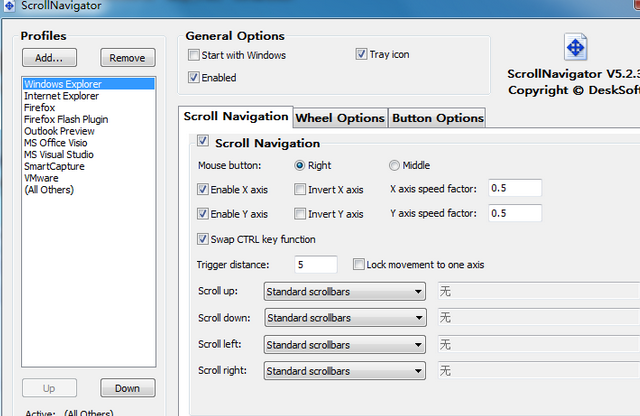Select the (All Others) profile in list
640x416 pixels.
point(89,190)
